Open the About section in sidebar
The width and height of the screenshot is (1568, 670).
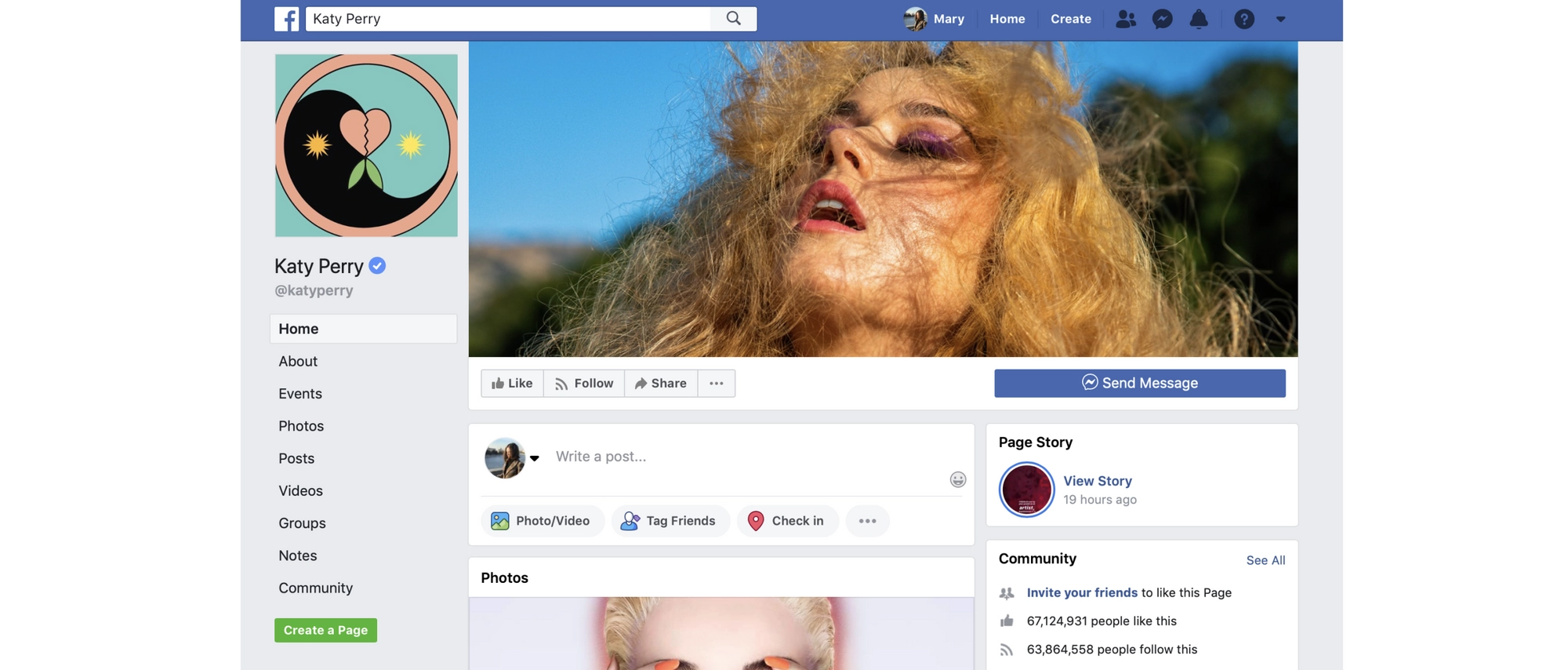click(x=298, y=361)
